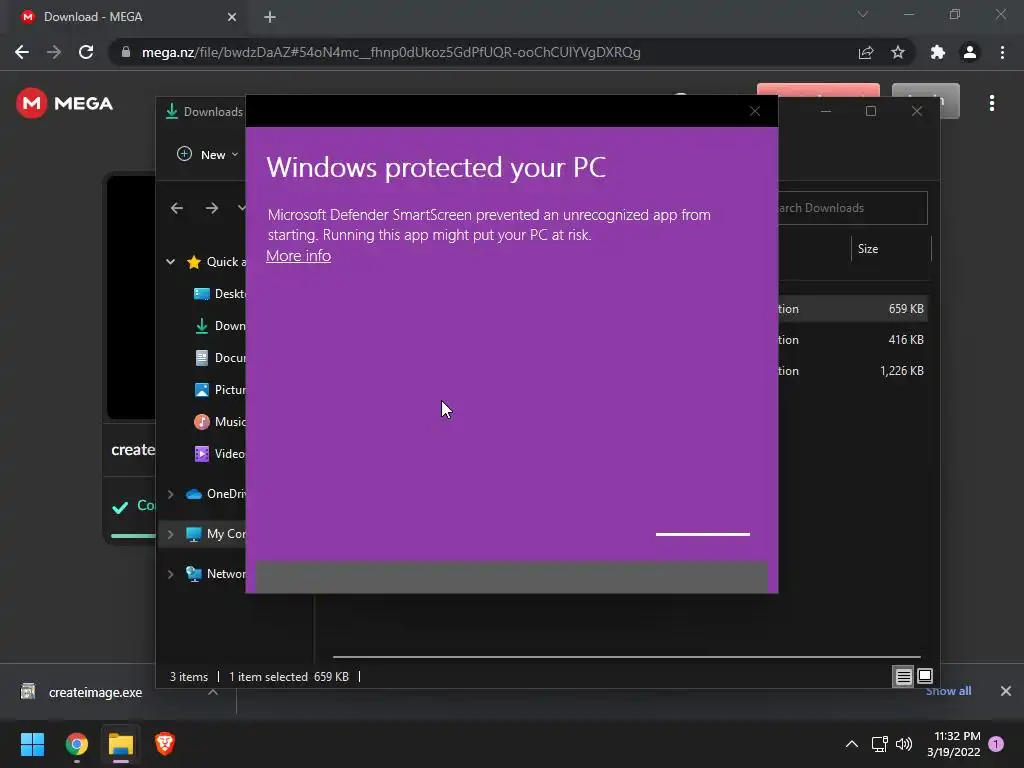Open Pictures in Explorer sidebar
Image resolution: width=1024 pixels, height=768 pixels.
[x=220, y=390]
